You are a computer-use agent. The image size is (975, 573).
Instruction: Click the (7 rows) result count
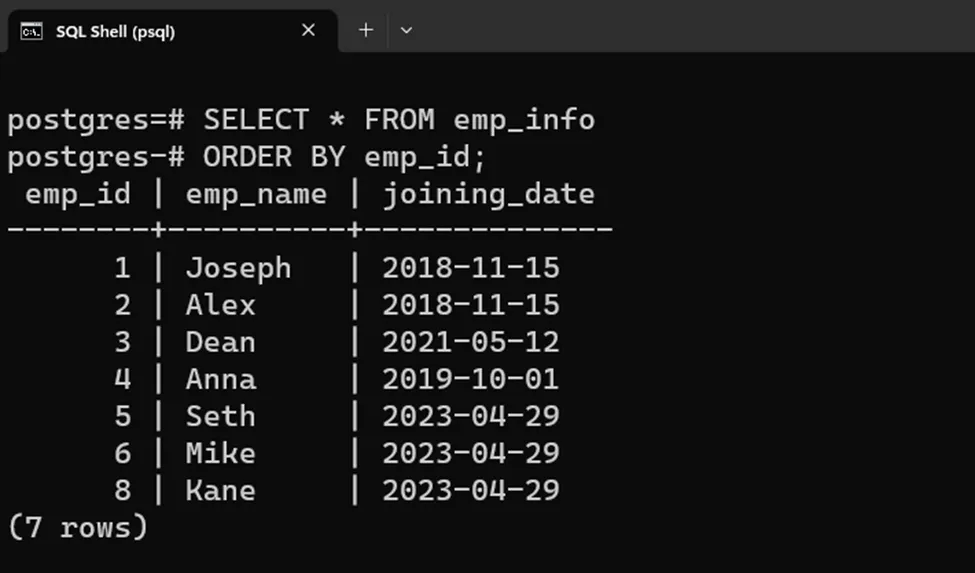tap(77, 527)
